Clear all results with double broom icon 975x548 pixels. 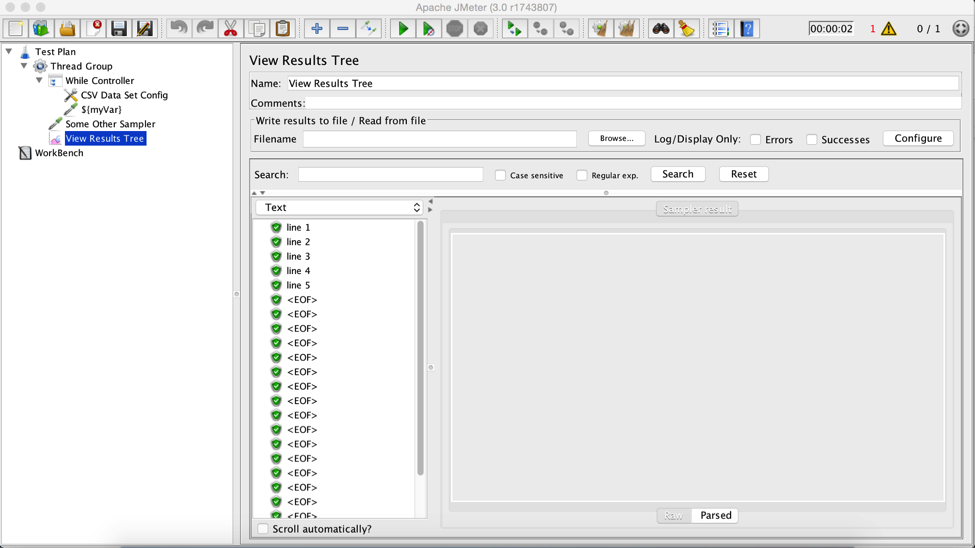pos(626,29)
